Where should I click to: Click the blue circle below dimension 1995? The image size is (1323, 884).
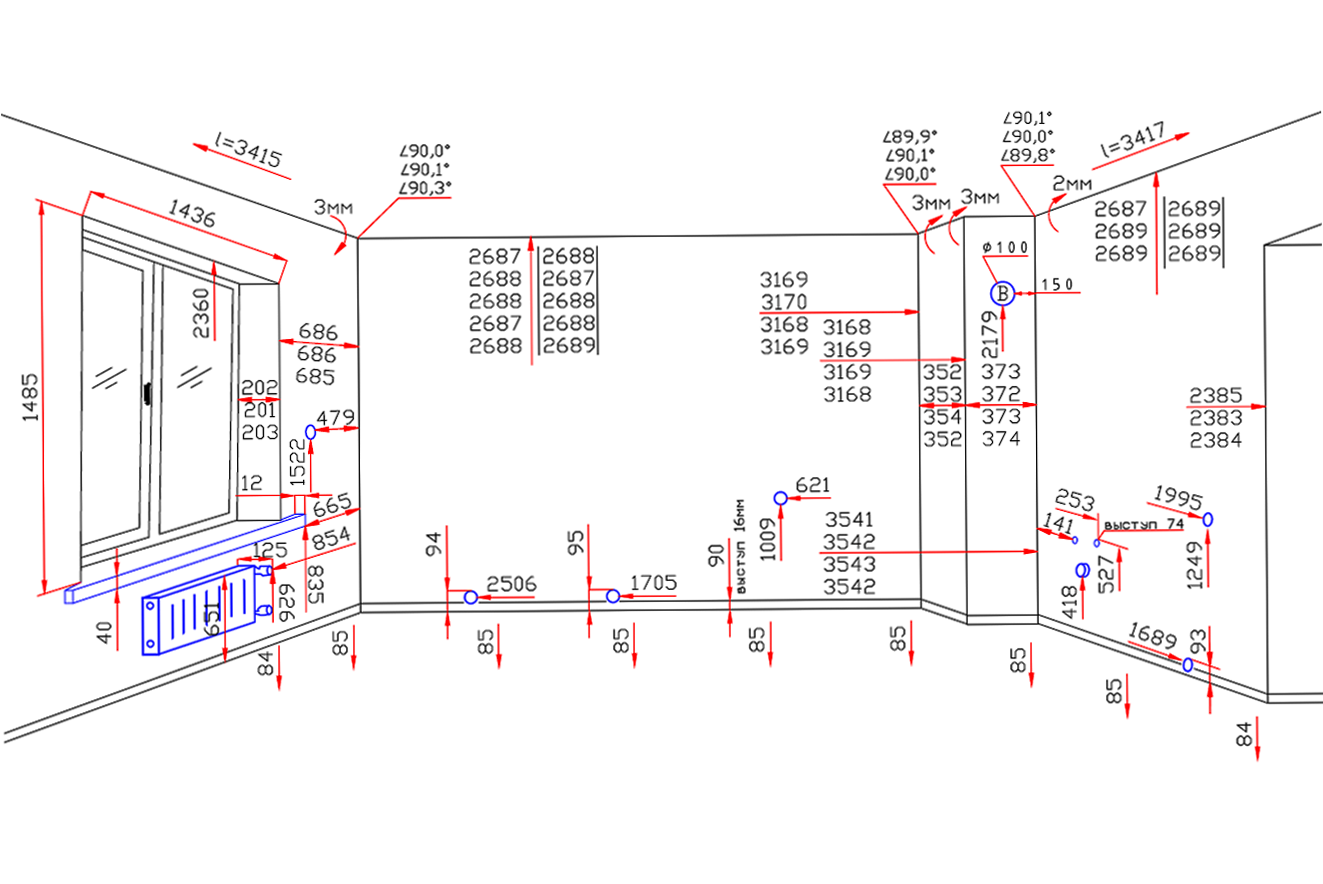coord(1208,519)
